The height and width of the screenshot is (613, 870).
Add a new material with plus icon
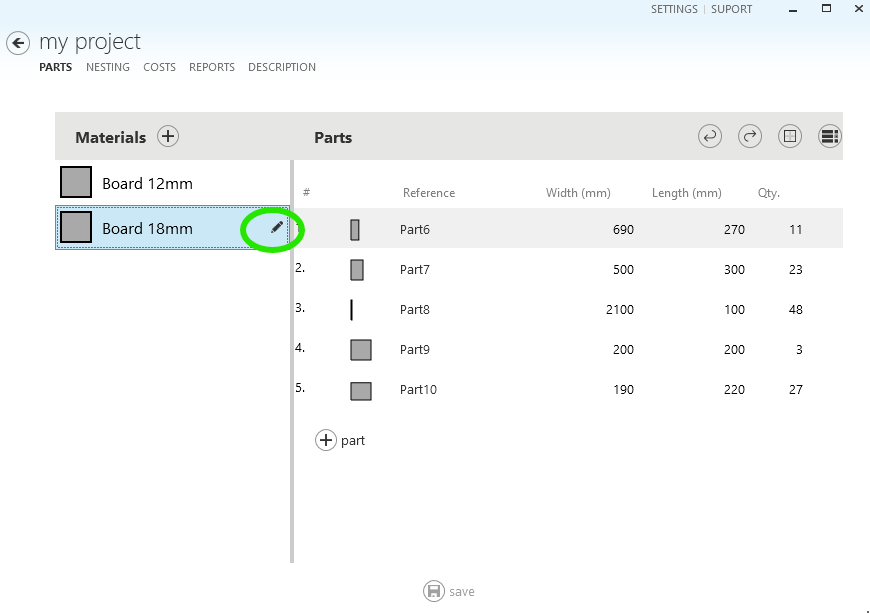pyautogui.click(x=168, y=137)
